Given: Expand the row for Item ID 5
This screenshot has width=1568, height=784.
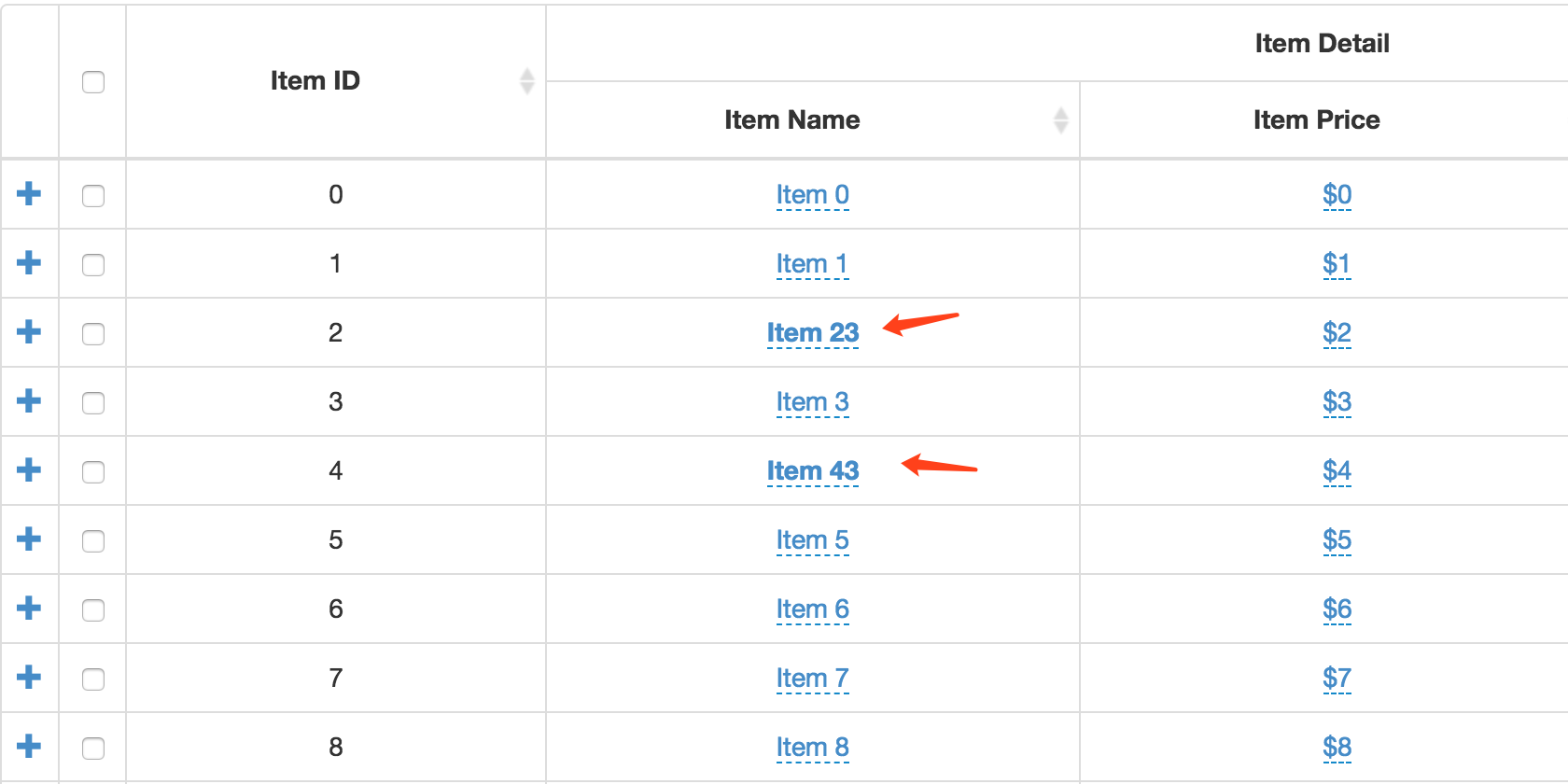Looking at the screenshot, I should click(29, 539).
